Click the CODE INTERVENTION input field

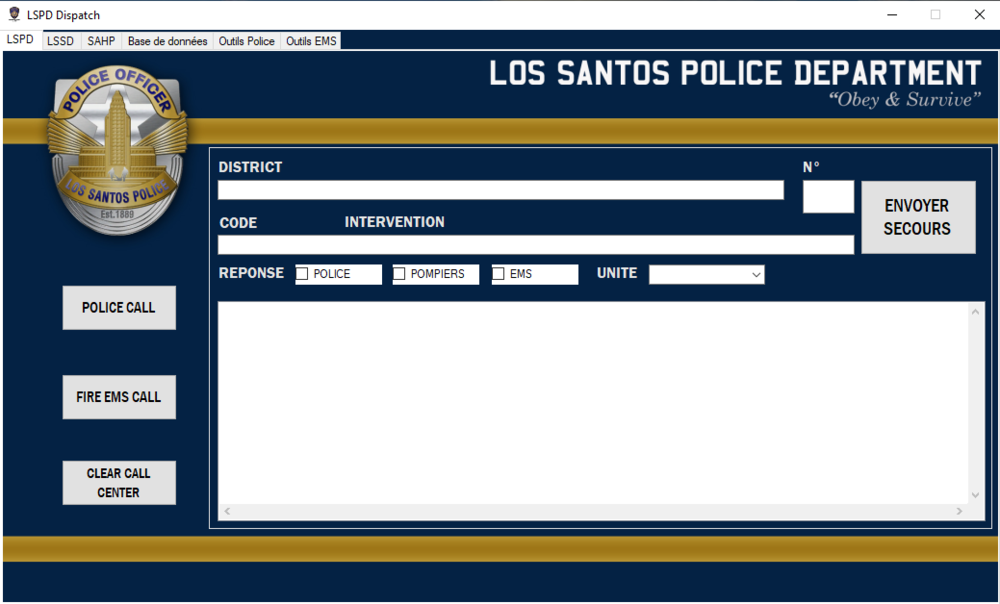[x=535, y=244]
